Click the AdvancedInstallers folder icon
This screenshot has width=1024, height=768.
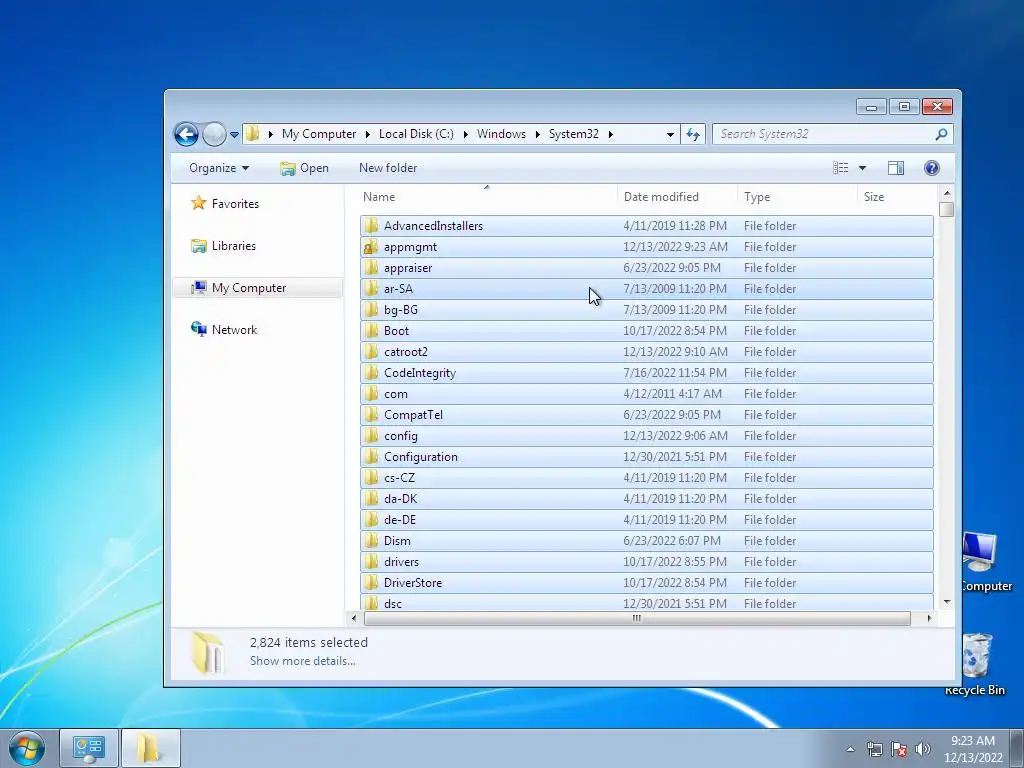click(x=371, y=226)
